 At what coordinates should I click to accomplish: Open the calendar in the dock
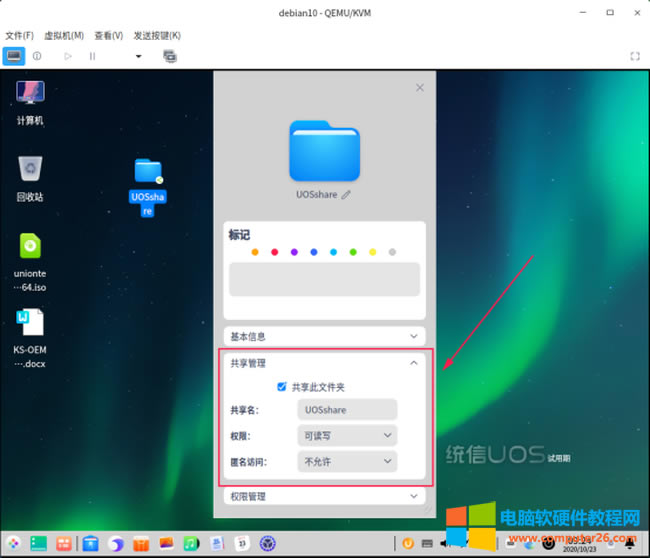[243, 543]
